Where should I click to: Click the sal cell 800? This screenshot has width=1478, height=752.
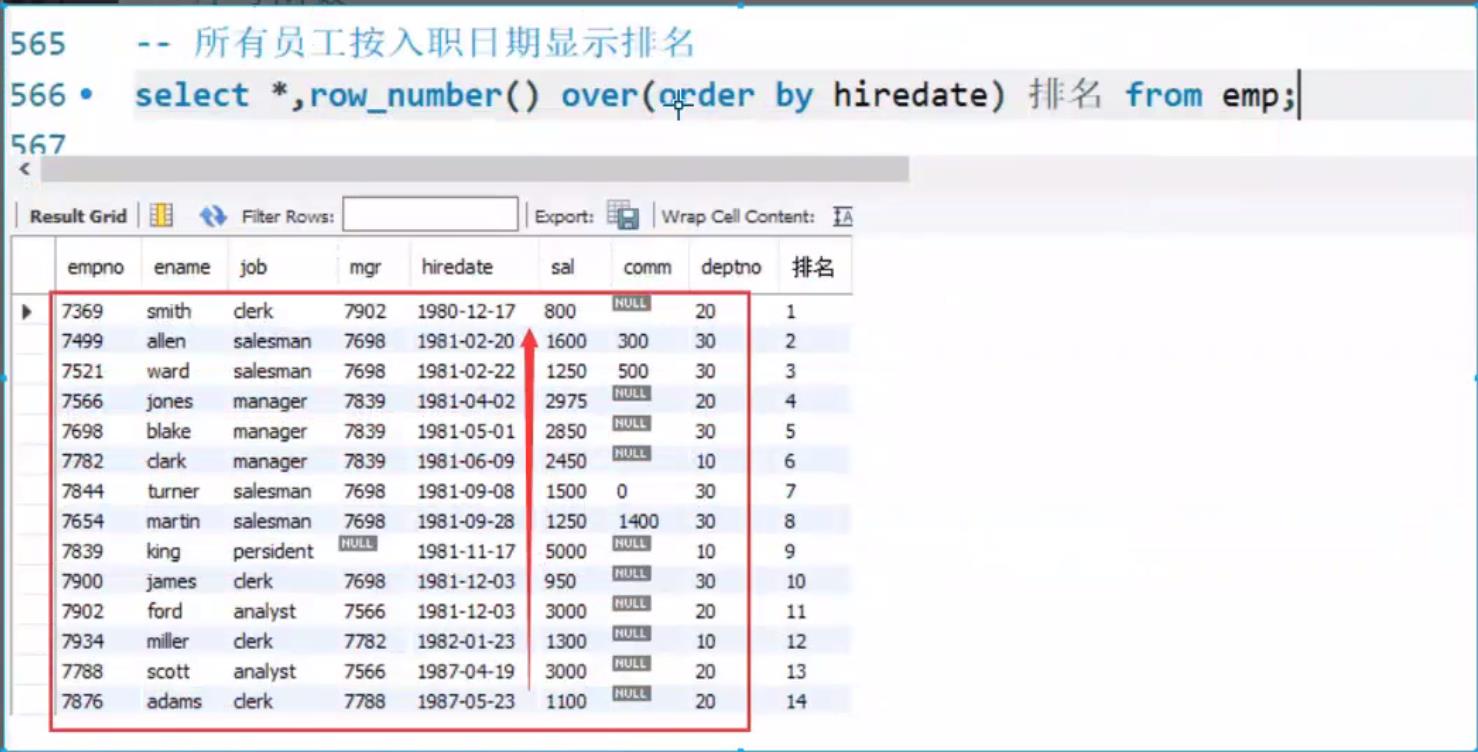coord(561,312)
